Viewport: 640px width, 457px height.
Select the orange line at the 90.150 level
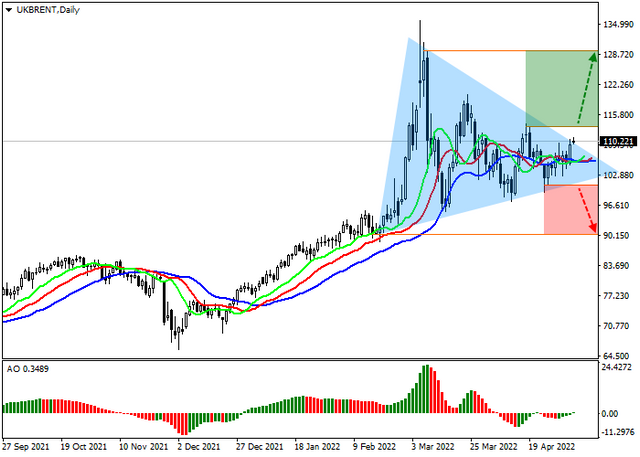(486, 234)
